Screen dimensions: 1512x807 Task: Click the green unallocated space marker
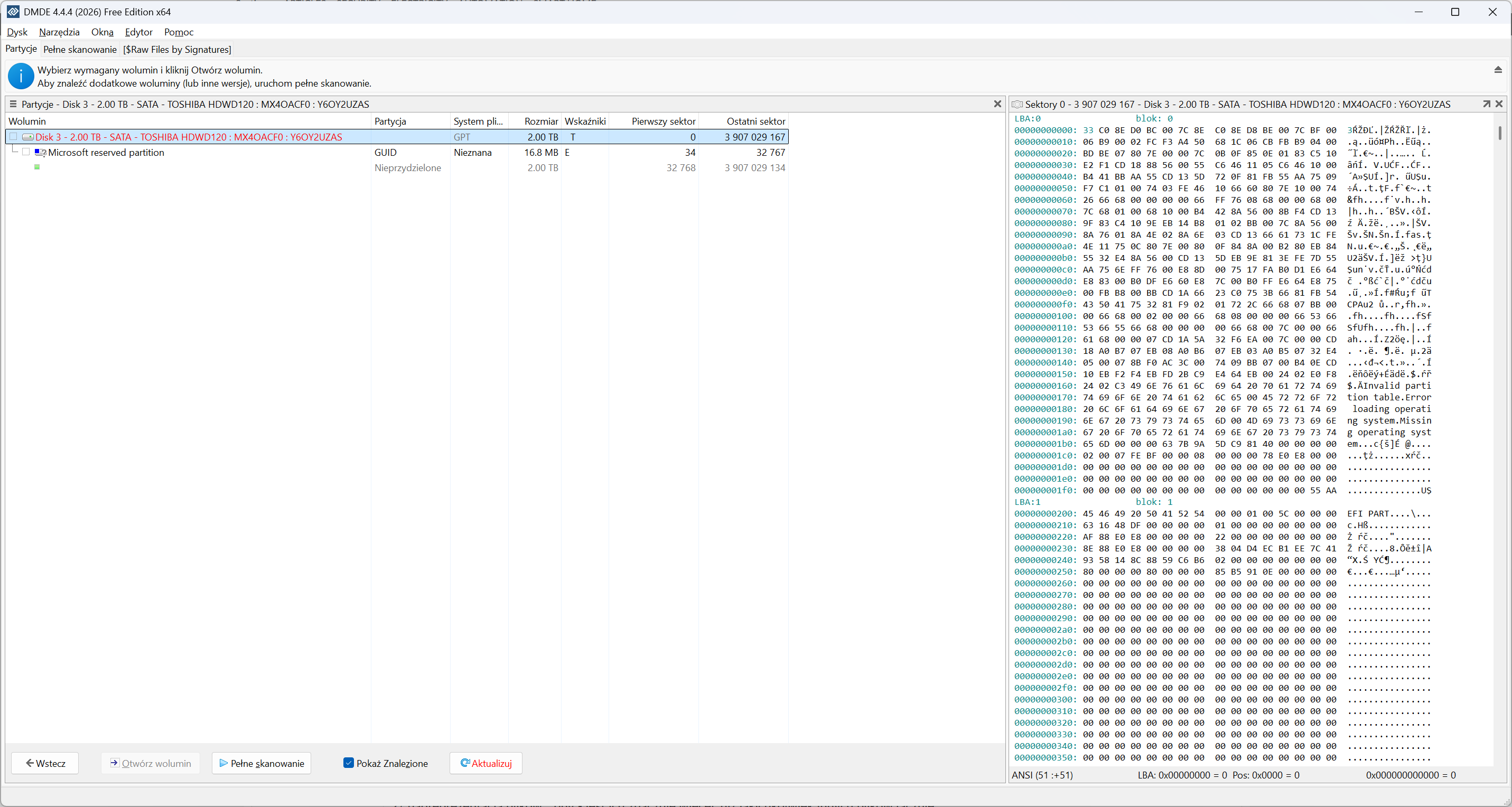point(37,167)
